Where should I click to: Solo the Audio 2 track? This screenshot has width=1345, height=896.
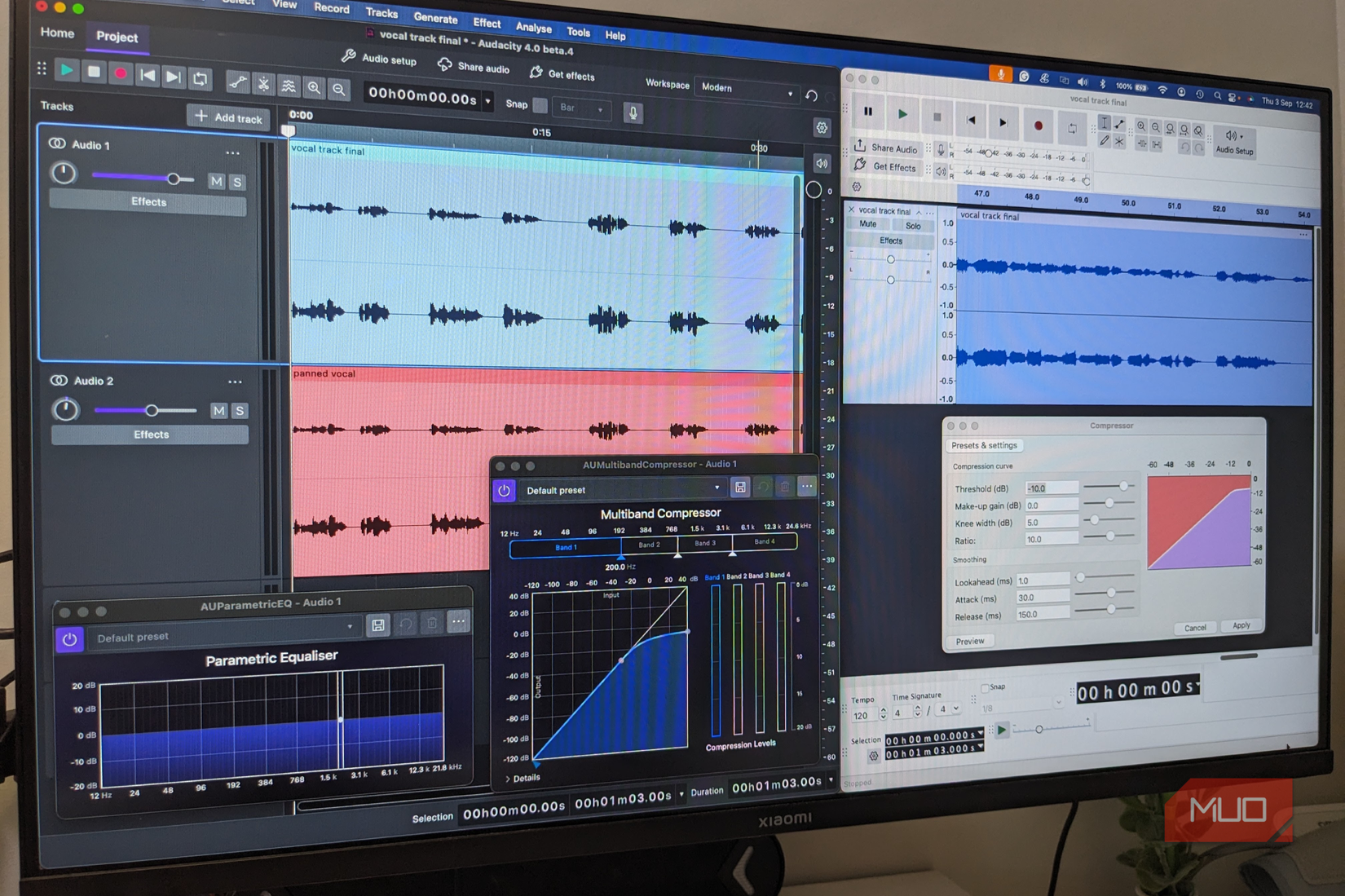coord(240,411)
